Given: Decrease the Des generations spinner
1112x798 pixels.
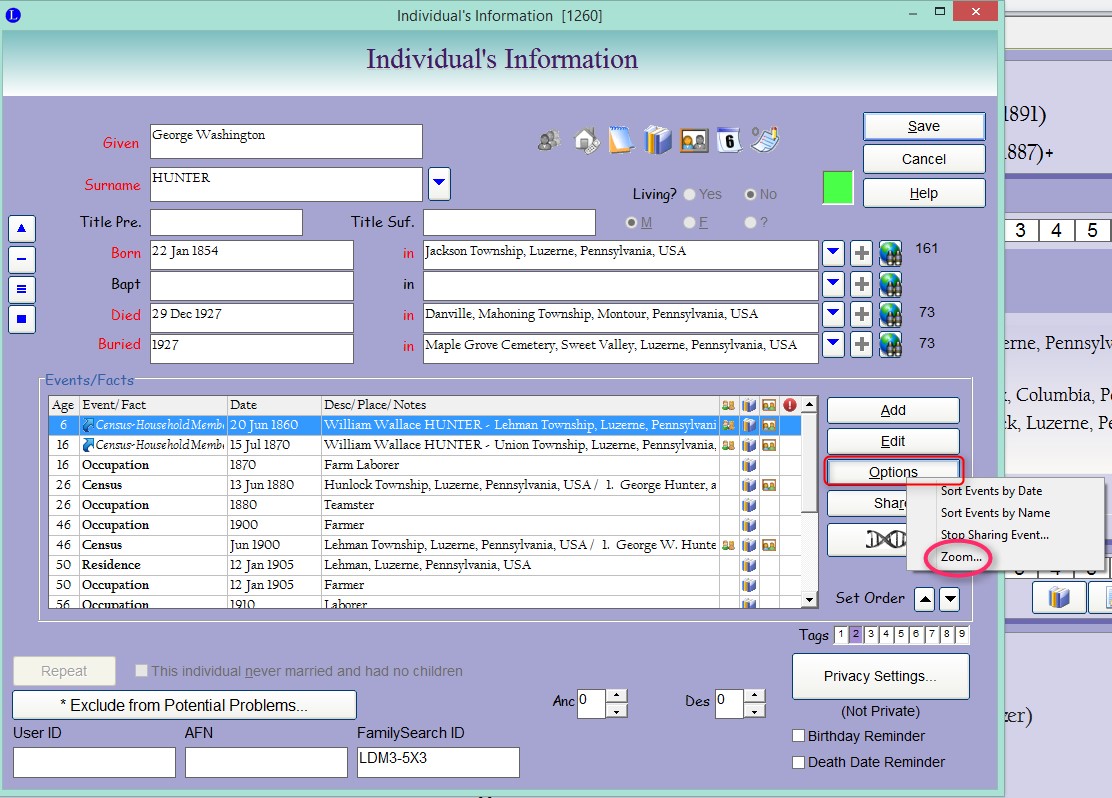Looking at the screenshot, I should (755, 711).
